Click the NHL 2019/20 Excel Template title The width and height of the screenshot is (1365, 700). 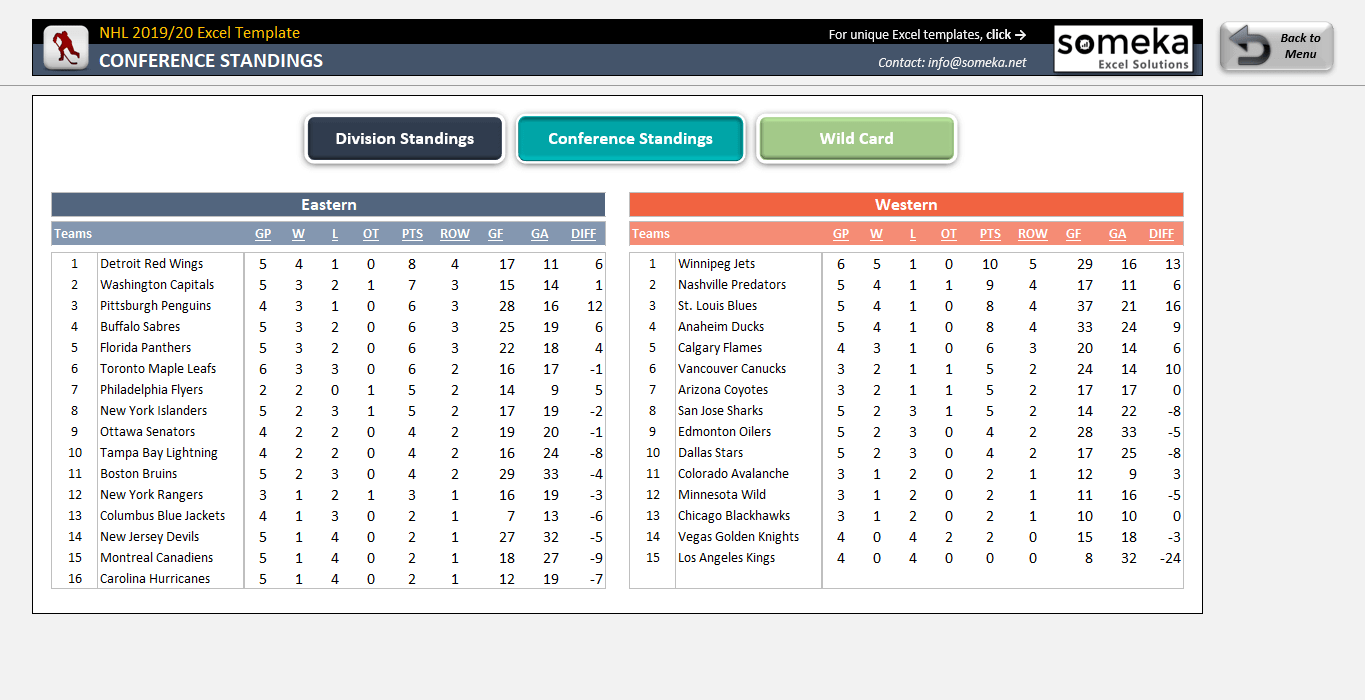click(x=199, y=33)
